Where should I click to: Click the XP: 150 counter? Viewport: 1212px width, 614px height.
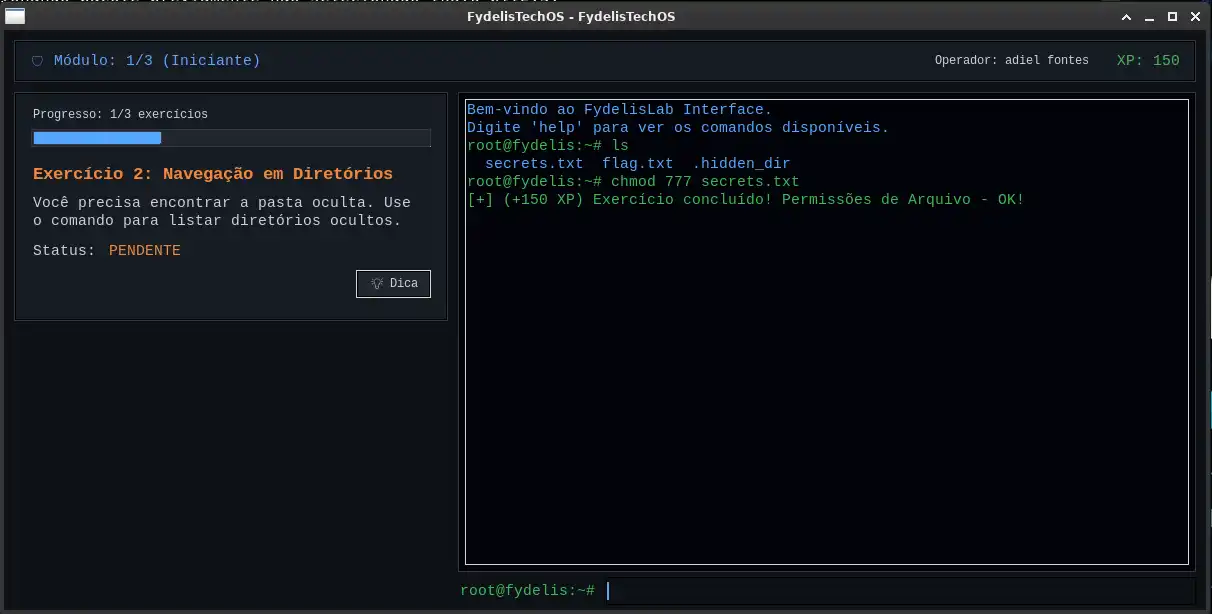1148,61
